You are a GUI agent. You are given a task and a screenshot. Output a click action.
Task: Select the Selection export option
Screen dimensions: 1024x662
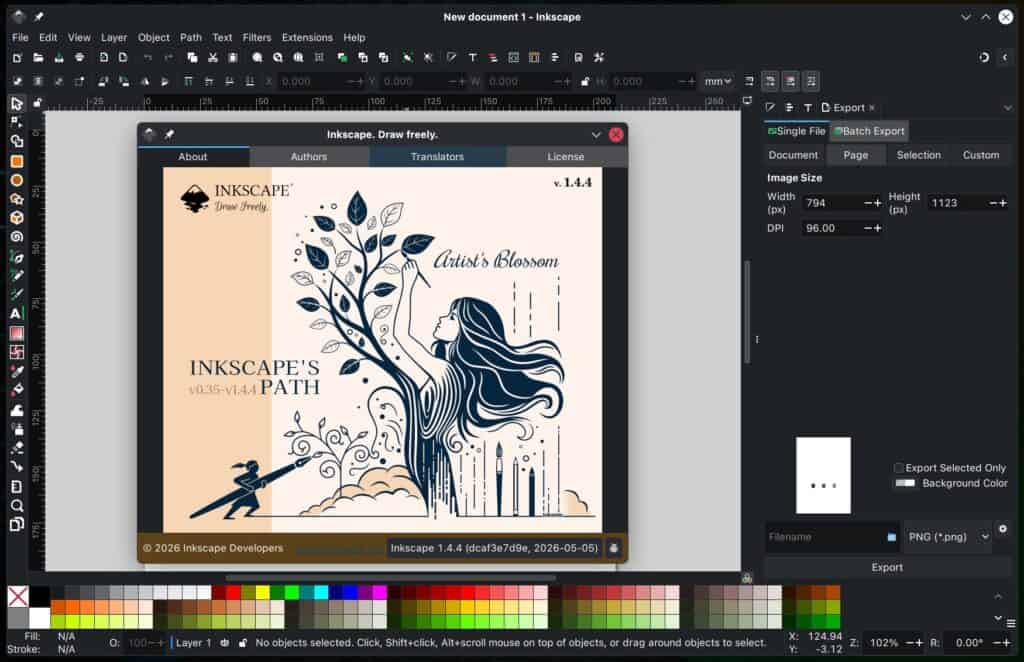[918, 155]
